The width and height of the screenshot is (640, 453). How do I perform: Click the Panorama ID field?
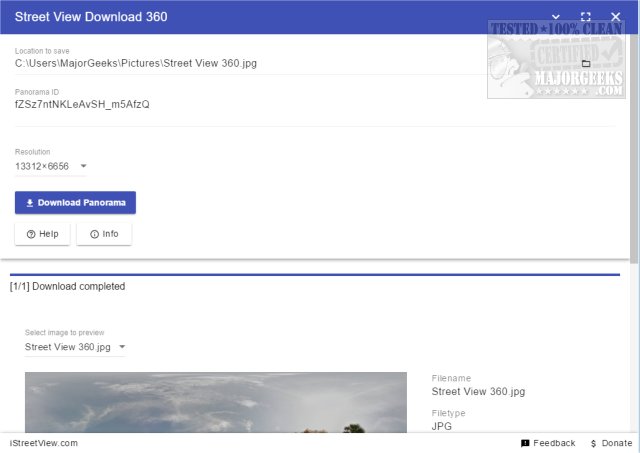[315, 104]
